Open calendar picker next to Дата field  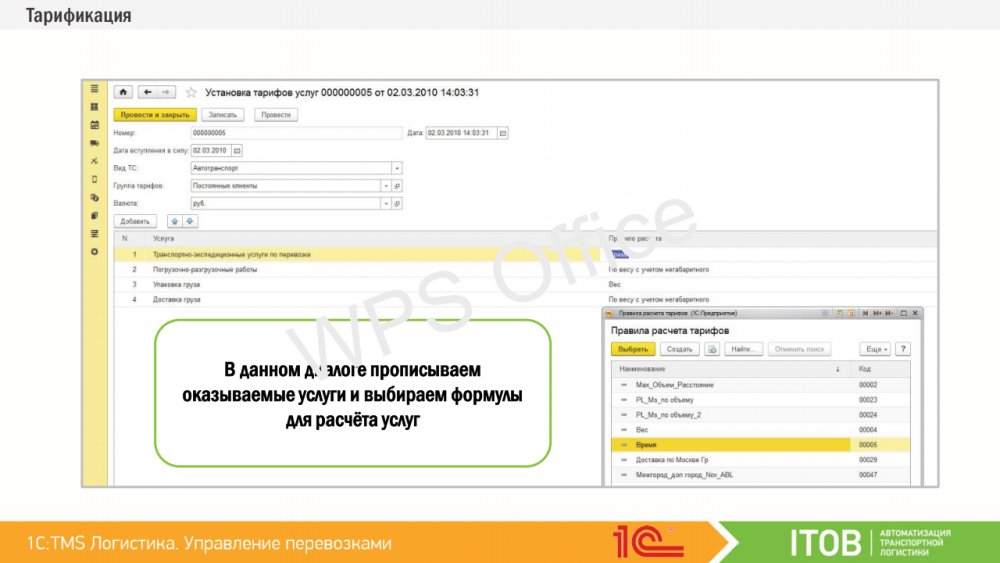pos(503,133)
